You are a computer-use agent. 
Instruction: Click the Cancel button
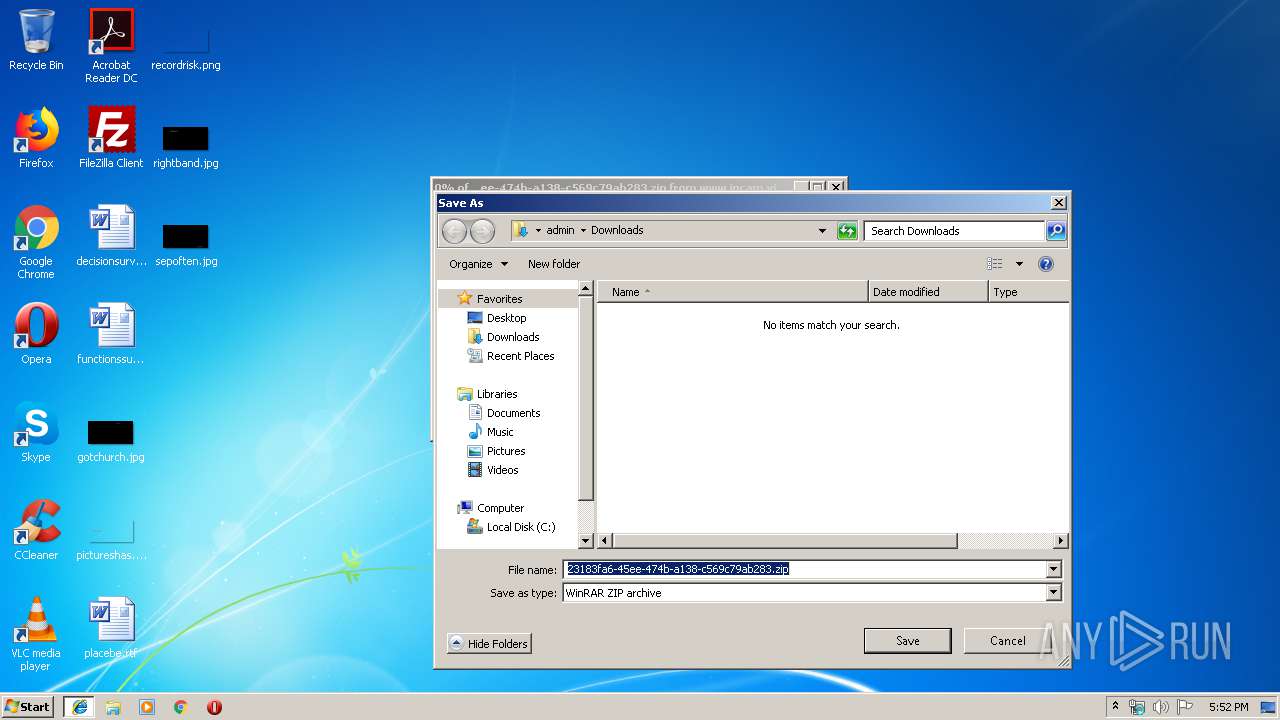click(x=1007, y=641)
